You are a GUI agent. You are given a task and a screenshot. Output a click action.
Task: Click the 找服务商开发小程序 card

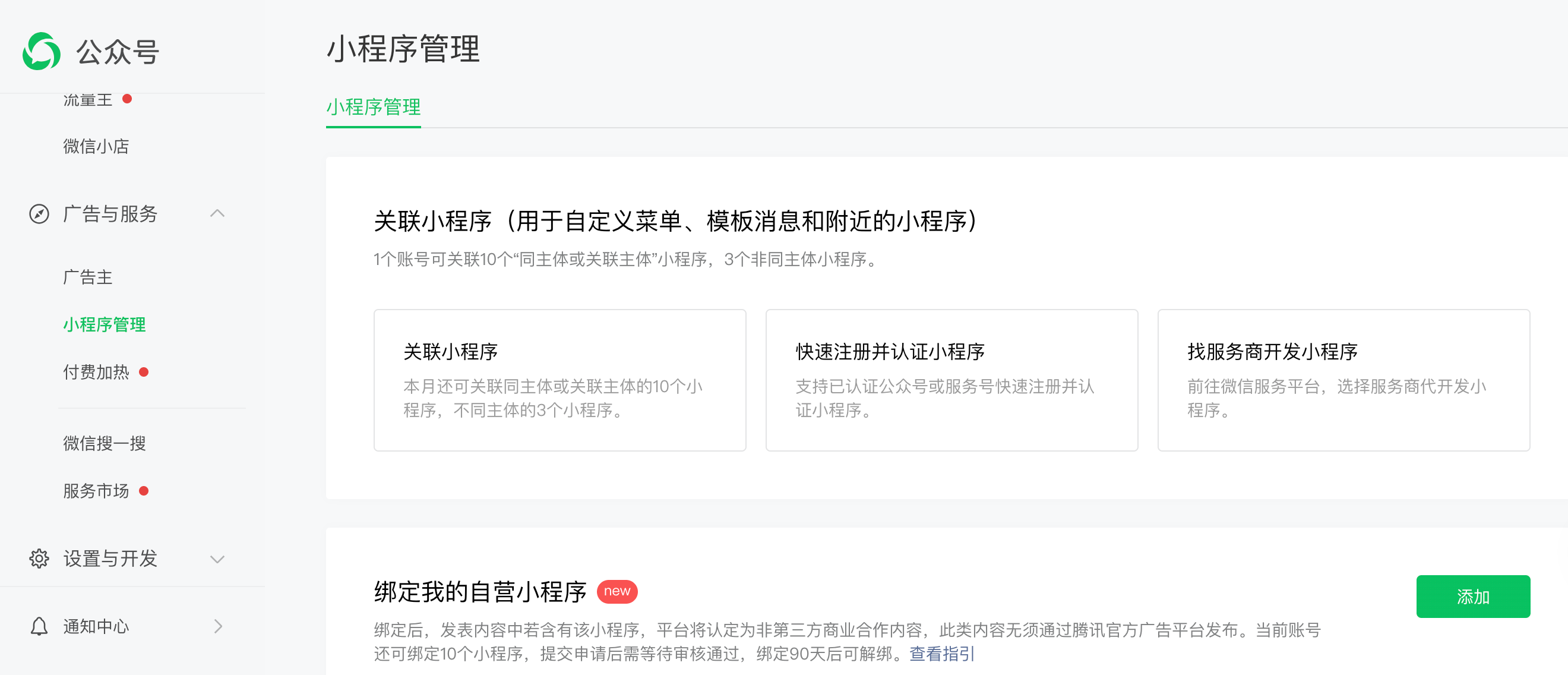coord(1343,380)
